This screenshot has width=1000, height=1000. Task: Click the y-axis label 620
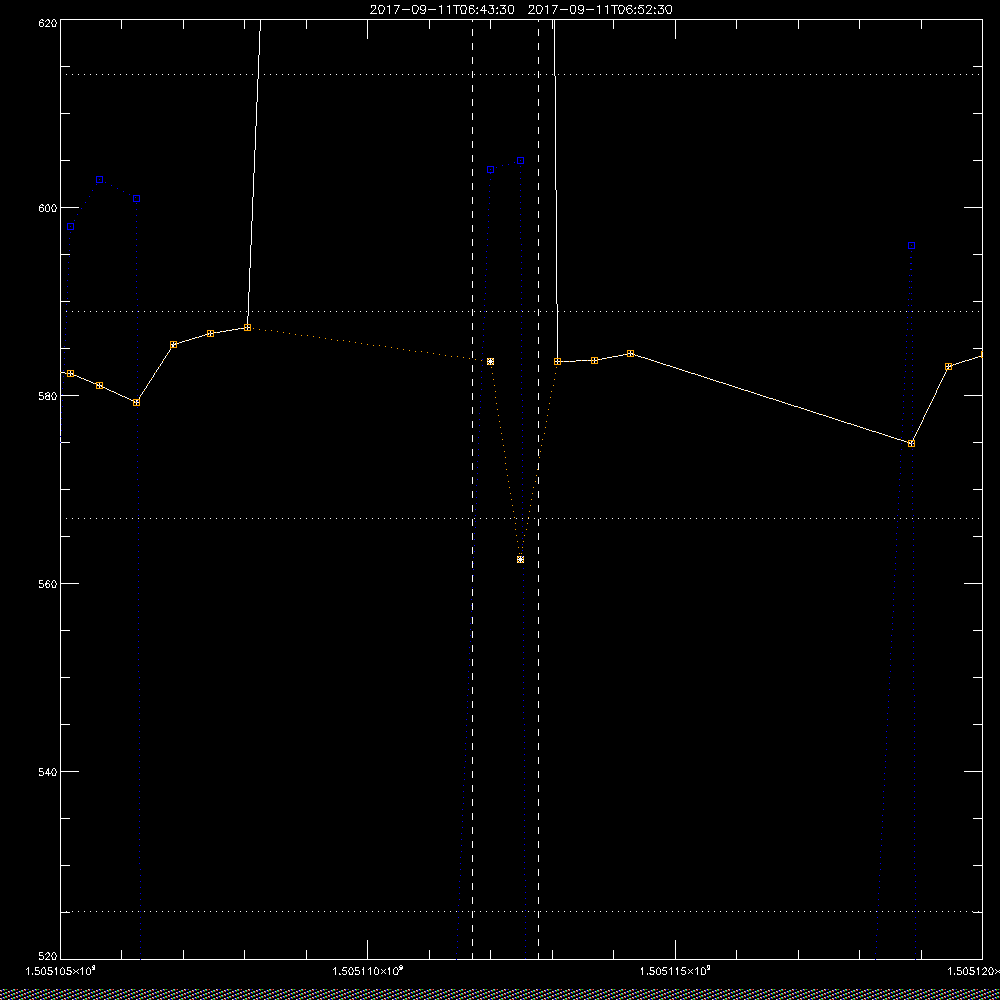coord(48,22)
